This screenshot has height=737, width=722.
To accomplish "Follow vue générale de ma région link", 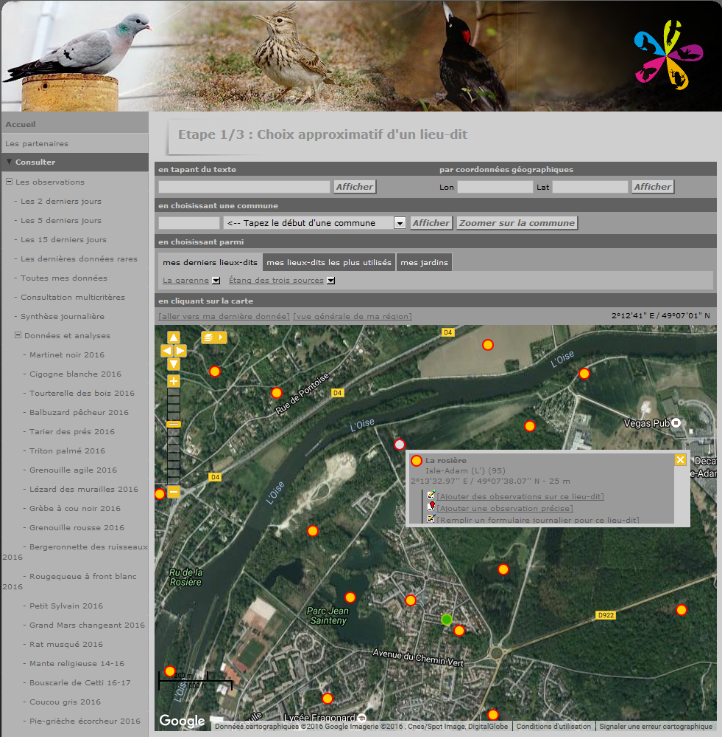I will point(353,316).
